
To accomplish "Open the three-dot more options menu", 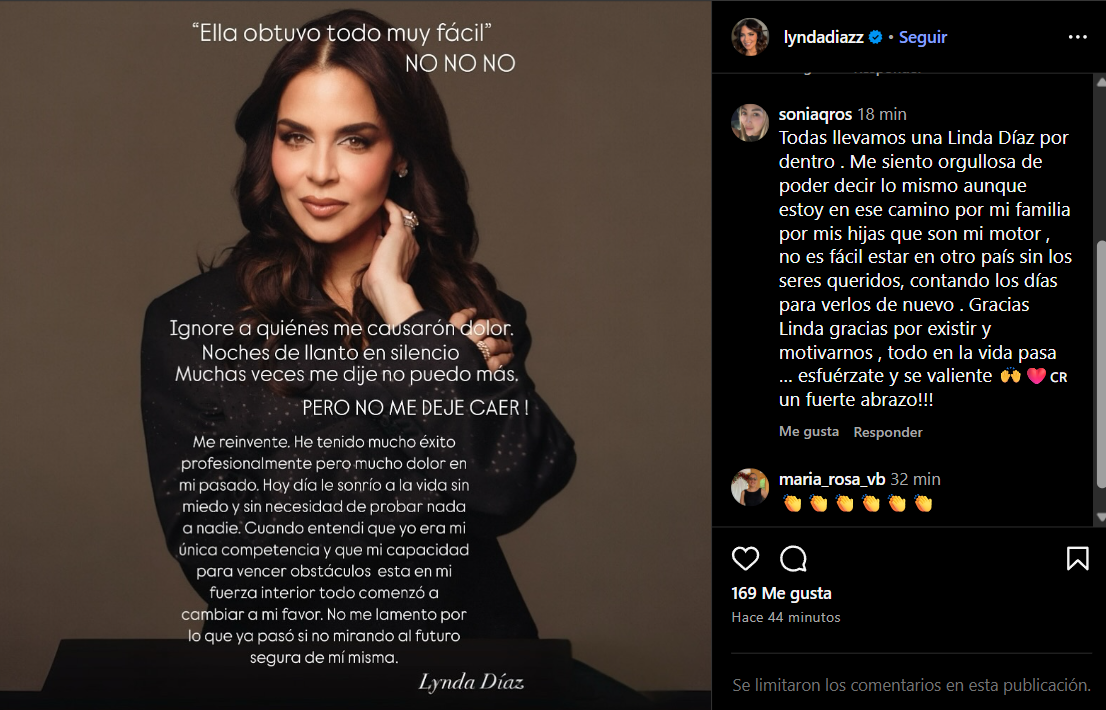I will click(x=1077, y=37).
